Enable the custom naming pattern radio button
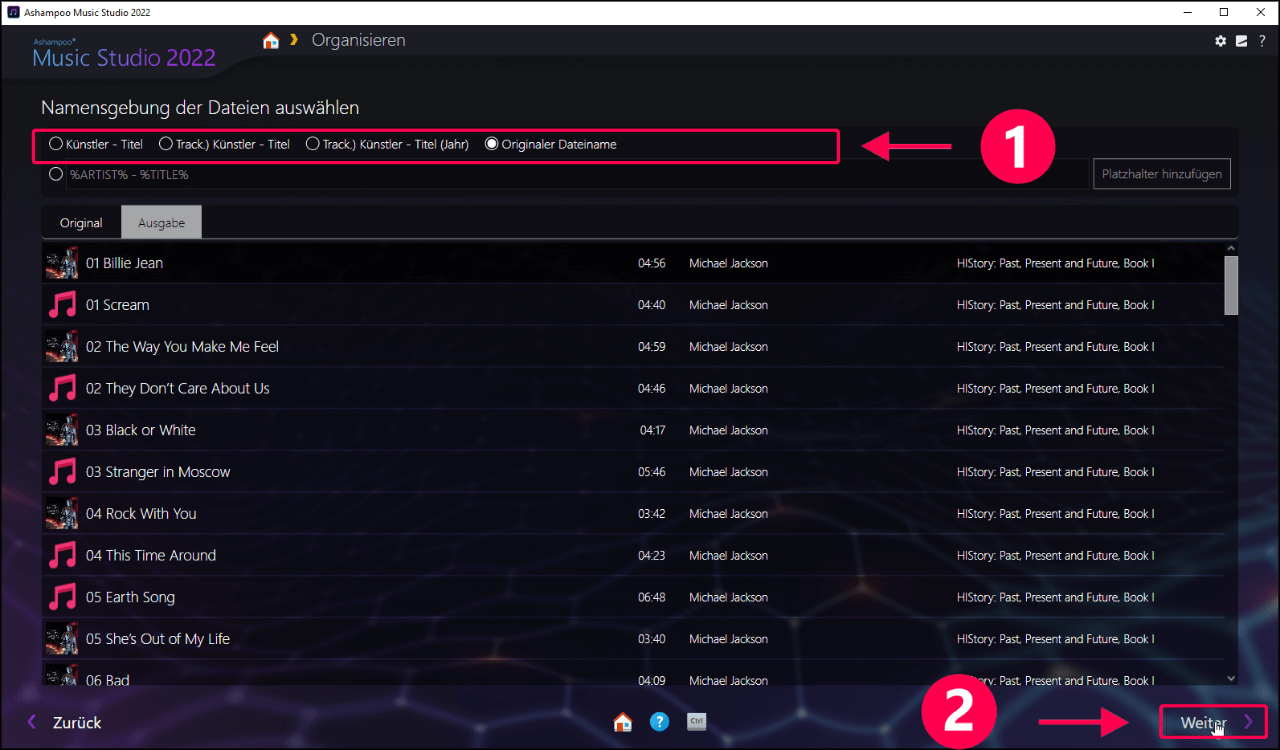The image size is (1280, 750). 56,174
